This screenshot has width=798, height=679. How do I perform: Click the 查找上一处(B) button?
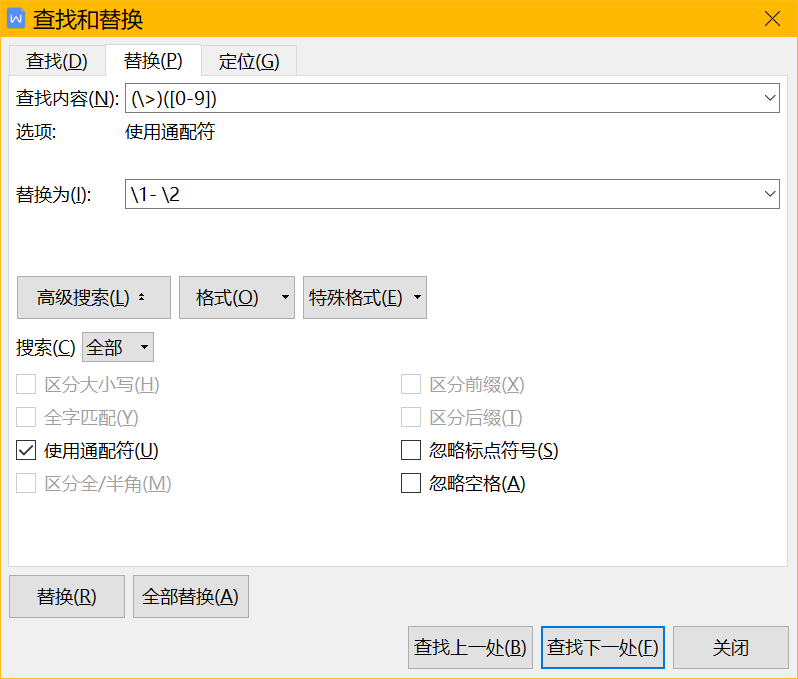click(470, 648)
